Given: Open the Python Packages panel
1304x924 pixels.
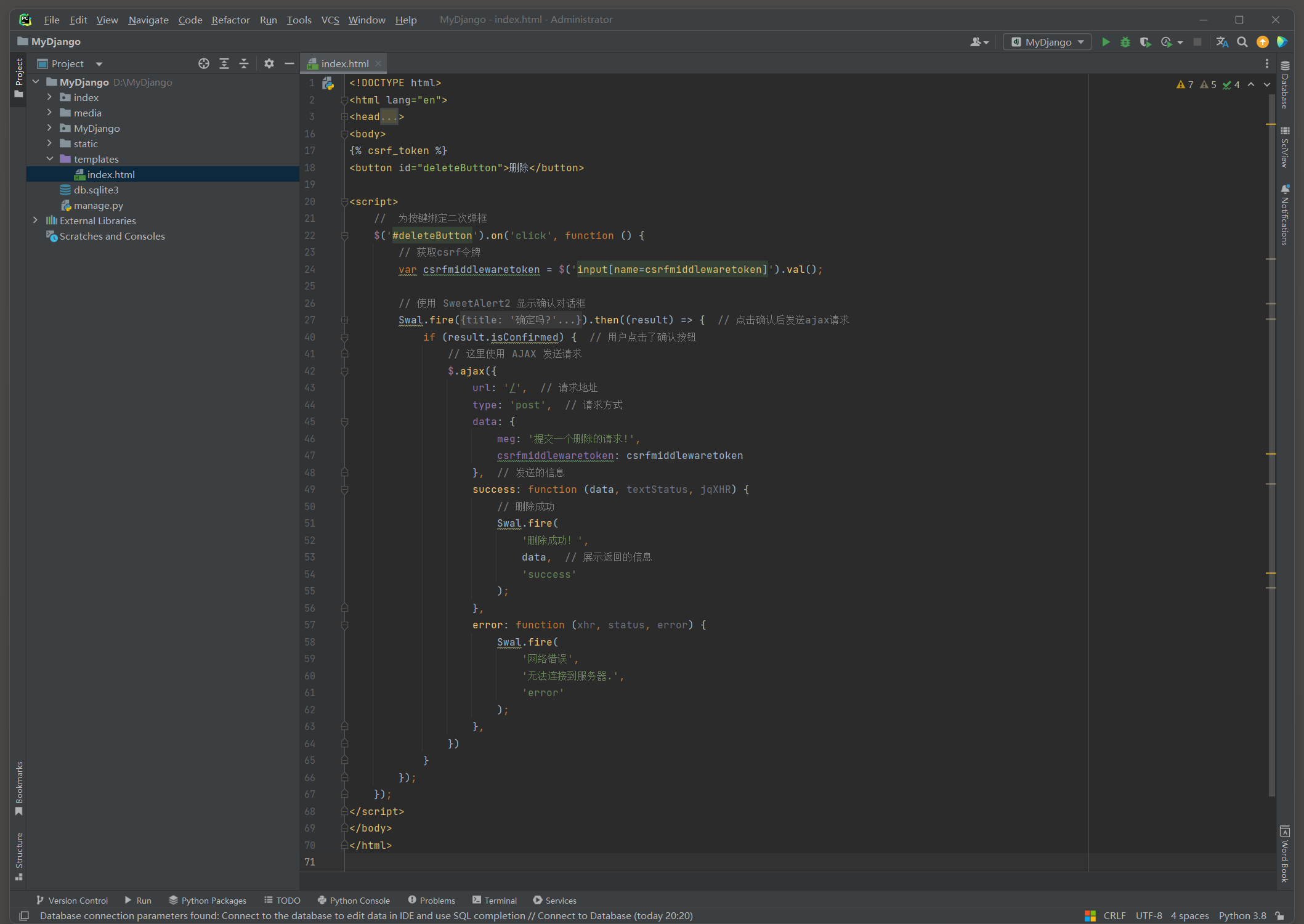Looking at the screenshot, I should [208, 900].
